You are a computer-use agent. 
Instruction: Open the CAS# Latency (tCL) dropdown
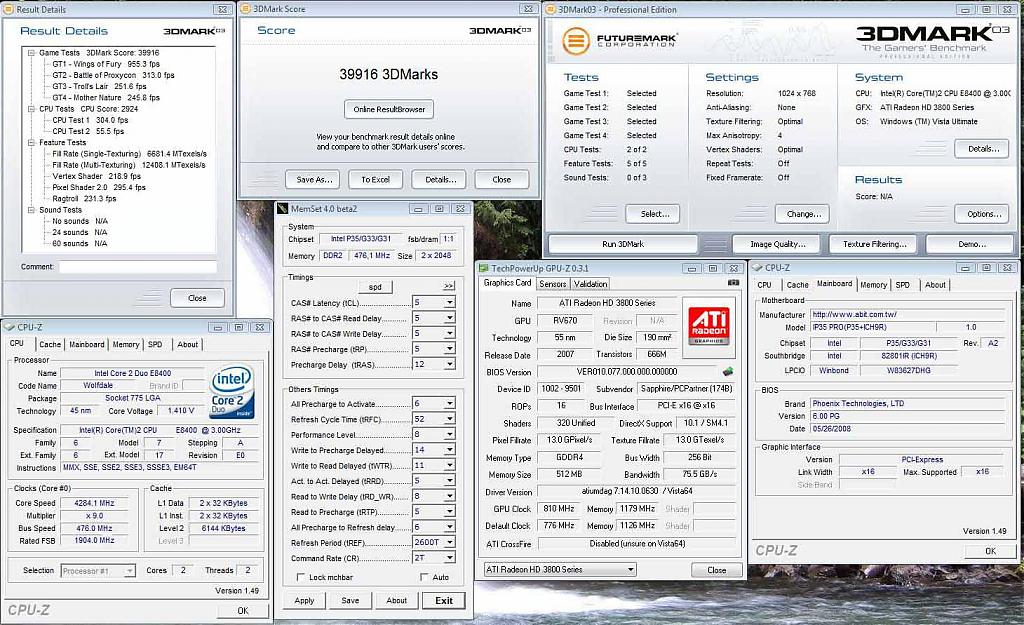click(x=449, y=302)
